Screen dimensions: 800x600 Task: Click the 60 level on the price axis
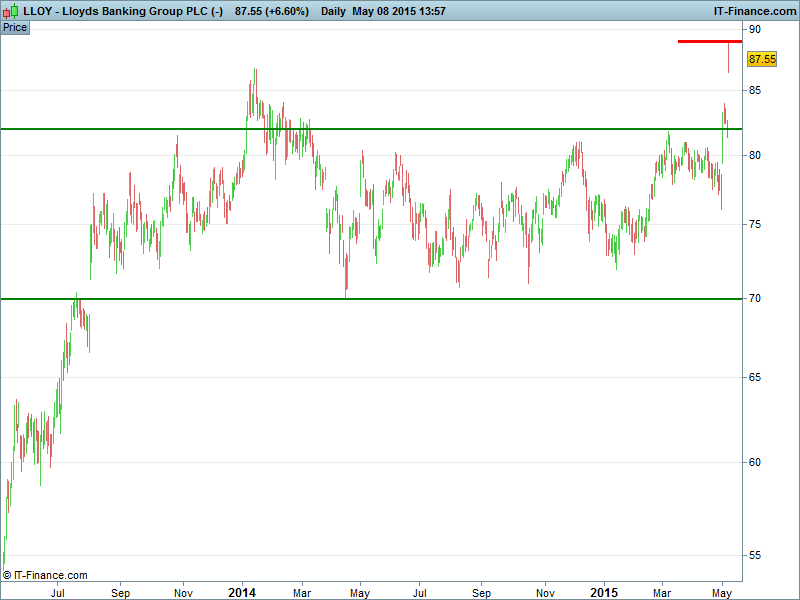tap(755, 462)
